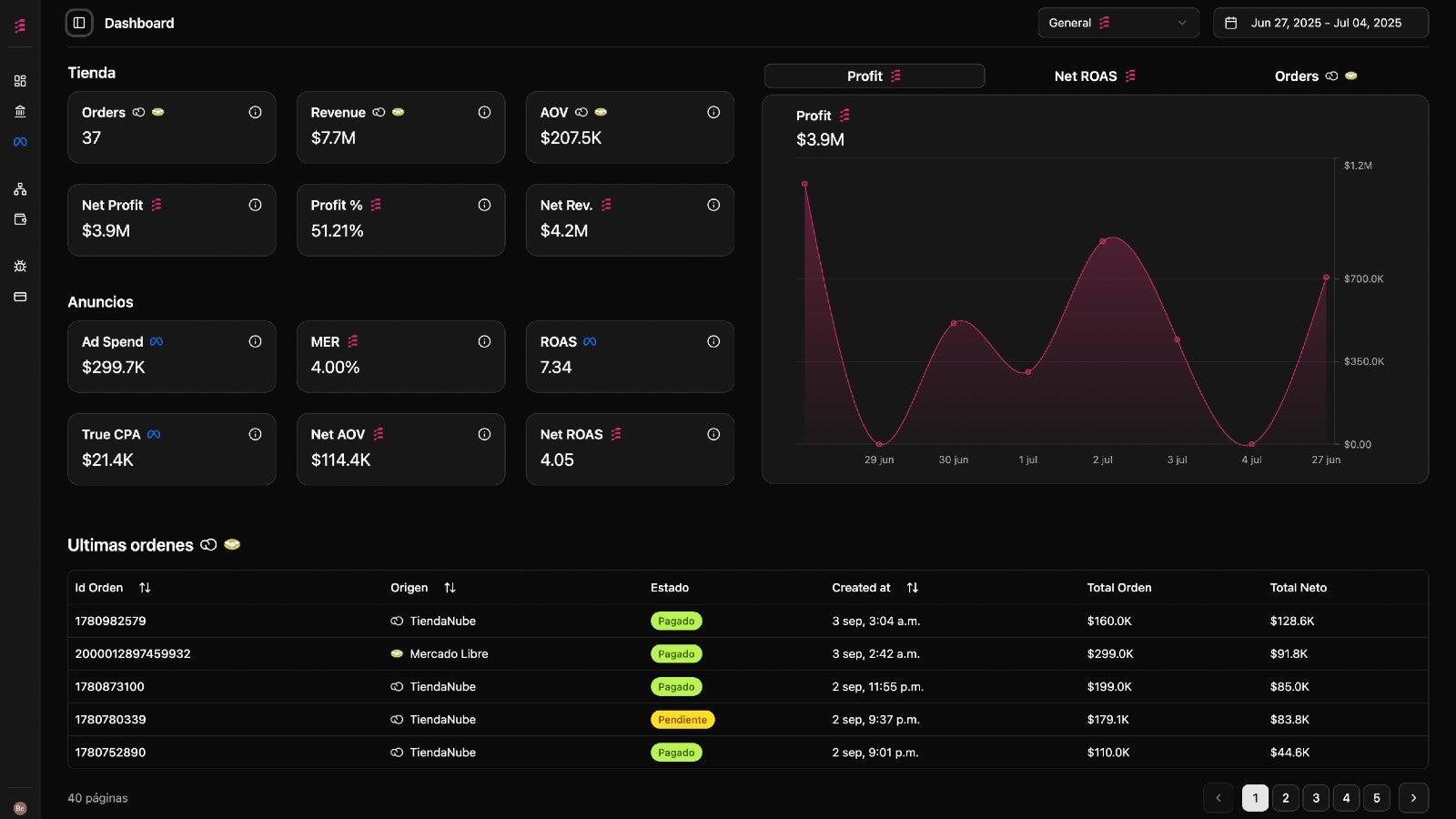This screenshot has width=1456, height=819.
Task: Click the bug report icon in sidebar
Action: [20, 266]
